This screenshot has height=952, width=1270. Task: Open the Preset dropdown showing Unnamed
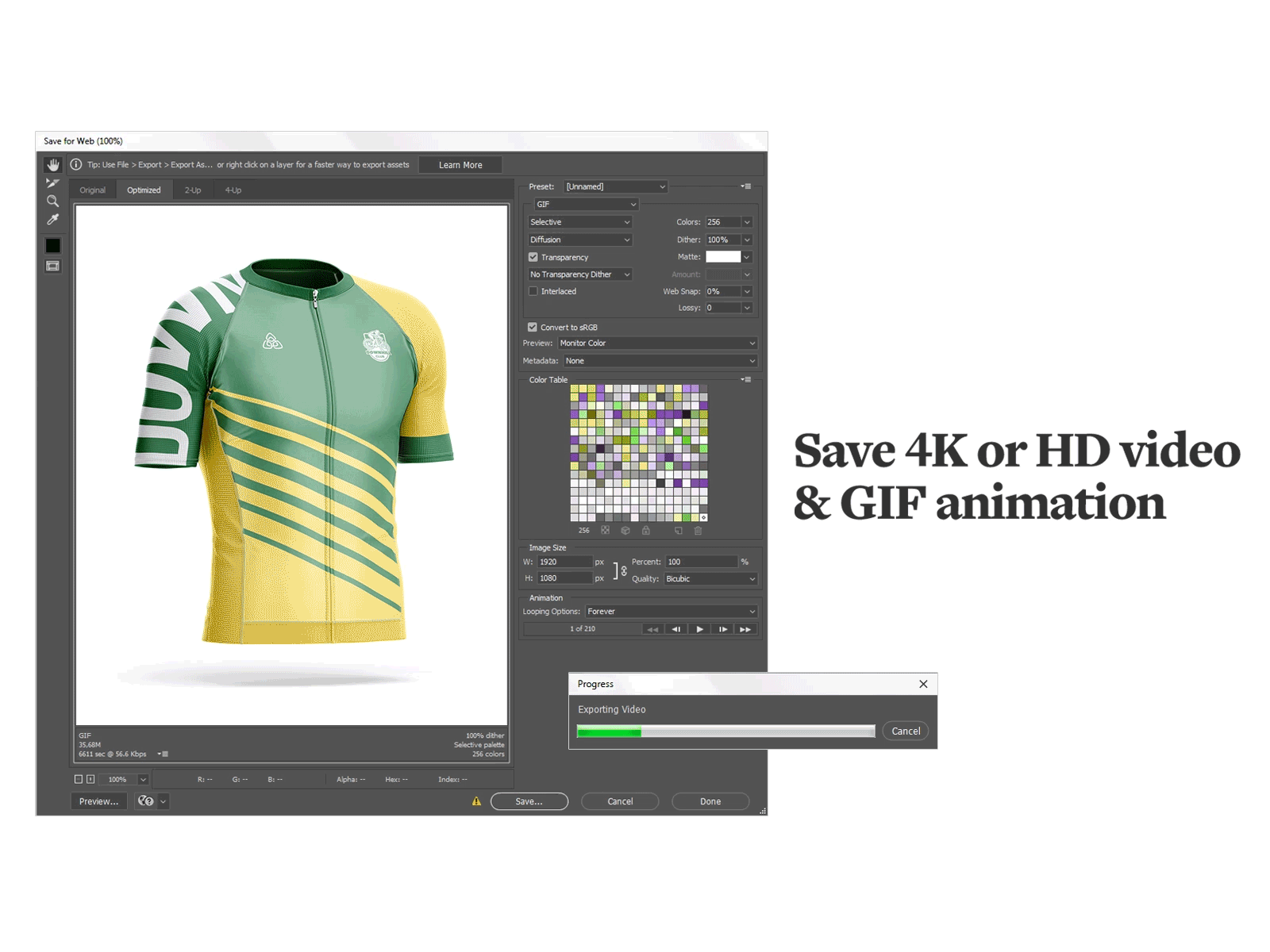coord(615,186)
